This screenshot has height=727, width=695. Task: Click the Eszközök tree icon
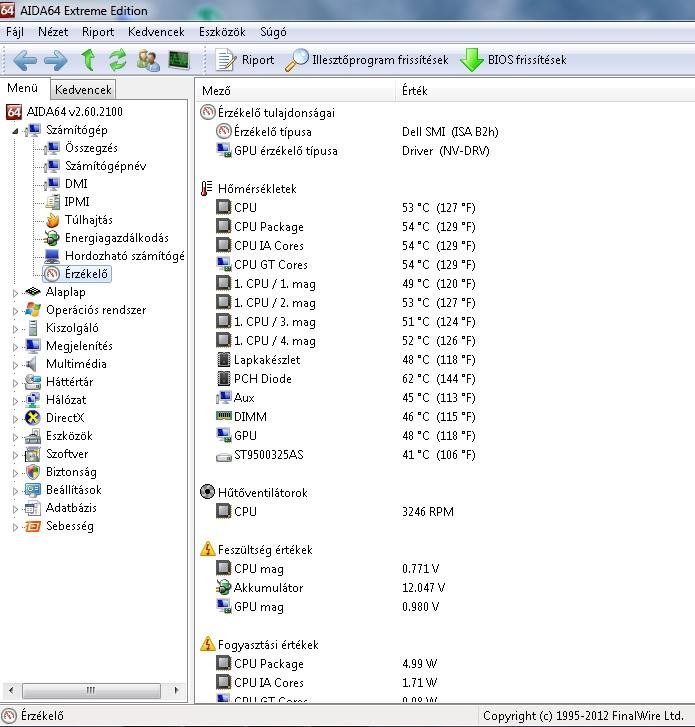pos(32,436)
